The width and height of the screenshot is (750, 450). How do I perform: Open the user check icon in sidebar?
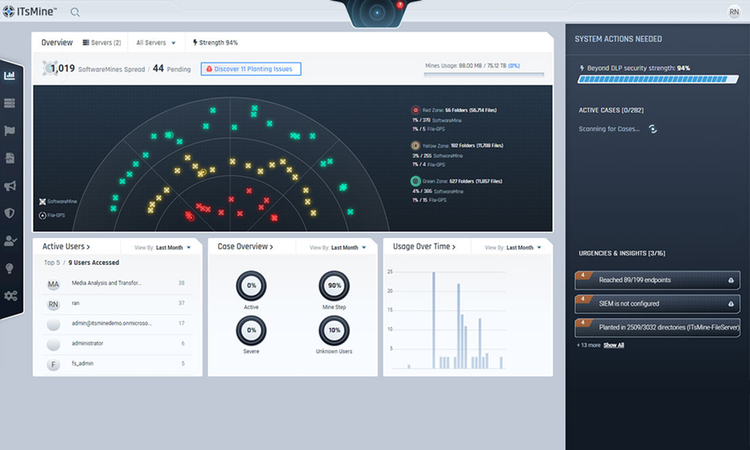click(x=10, y=241)
